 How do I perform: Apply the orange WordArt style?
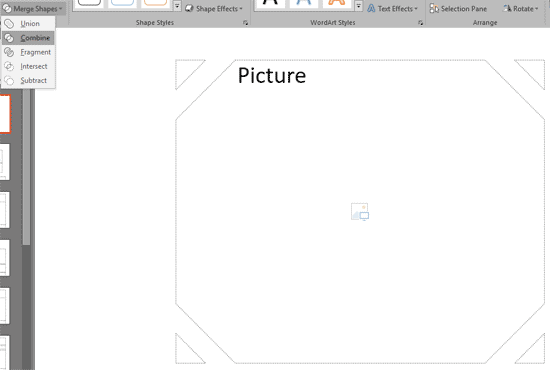[336, 4]
